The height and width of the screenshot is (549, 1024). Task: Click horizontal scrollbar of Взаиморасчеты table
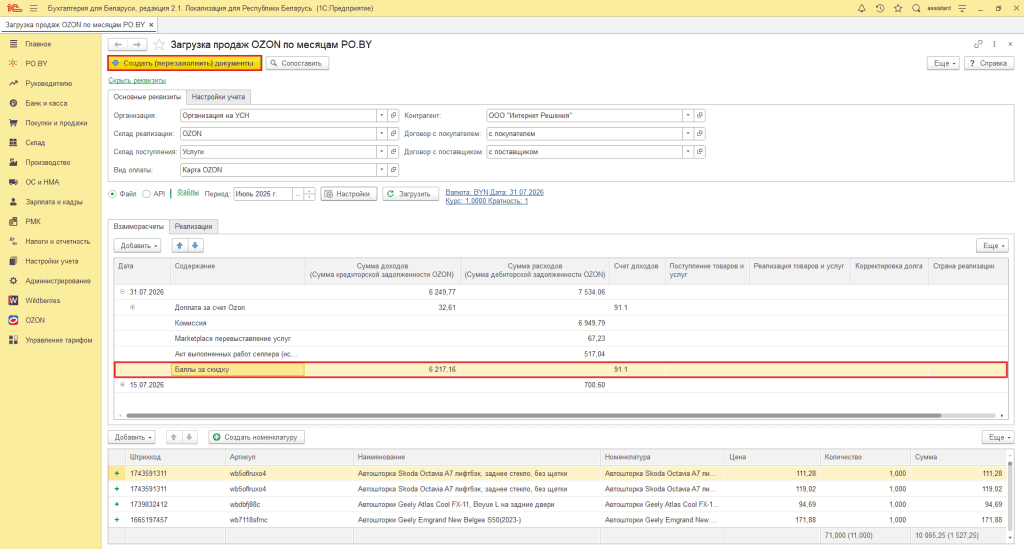point(533,415)
